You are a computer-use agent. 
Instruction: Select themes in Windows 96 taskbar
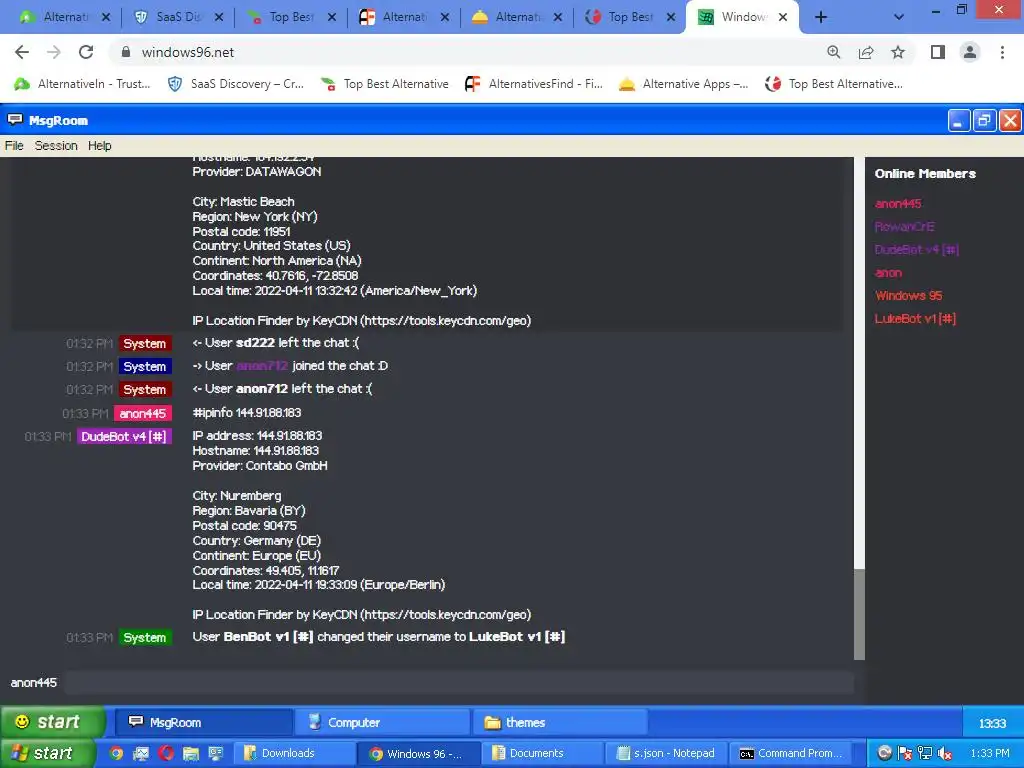pos(560,722)
